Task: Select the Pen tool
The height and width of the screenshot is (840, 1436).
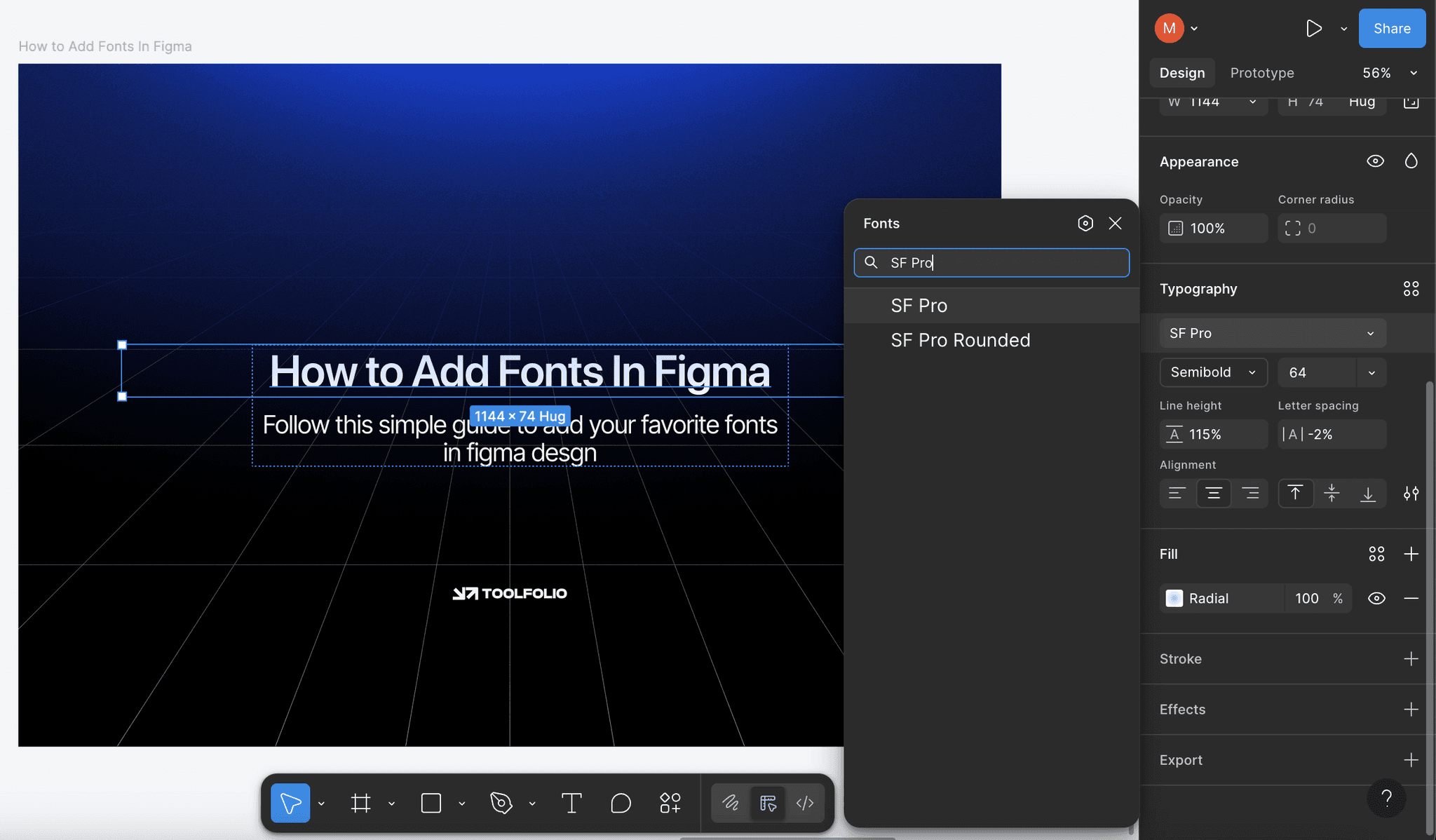Action: [x=502, y=803]
